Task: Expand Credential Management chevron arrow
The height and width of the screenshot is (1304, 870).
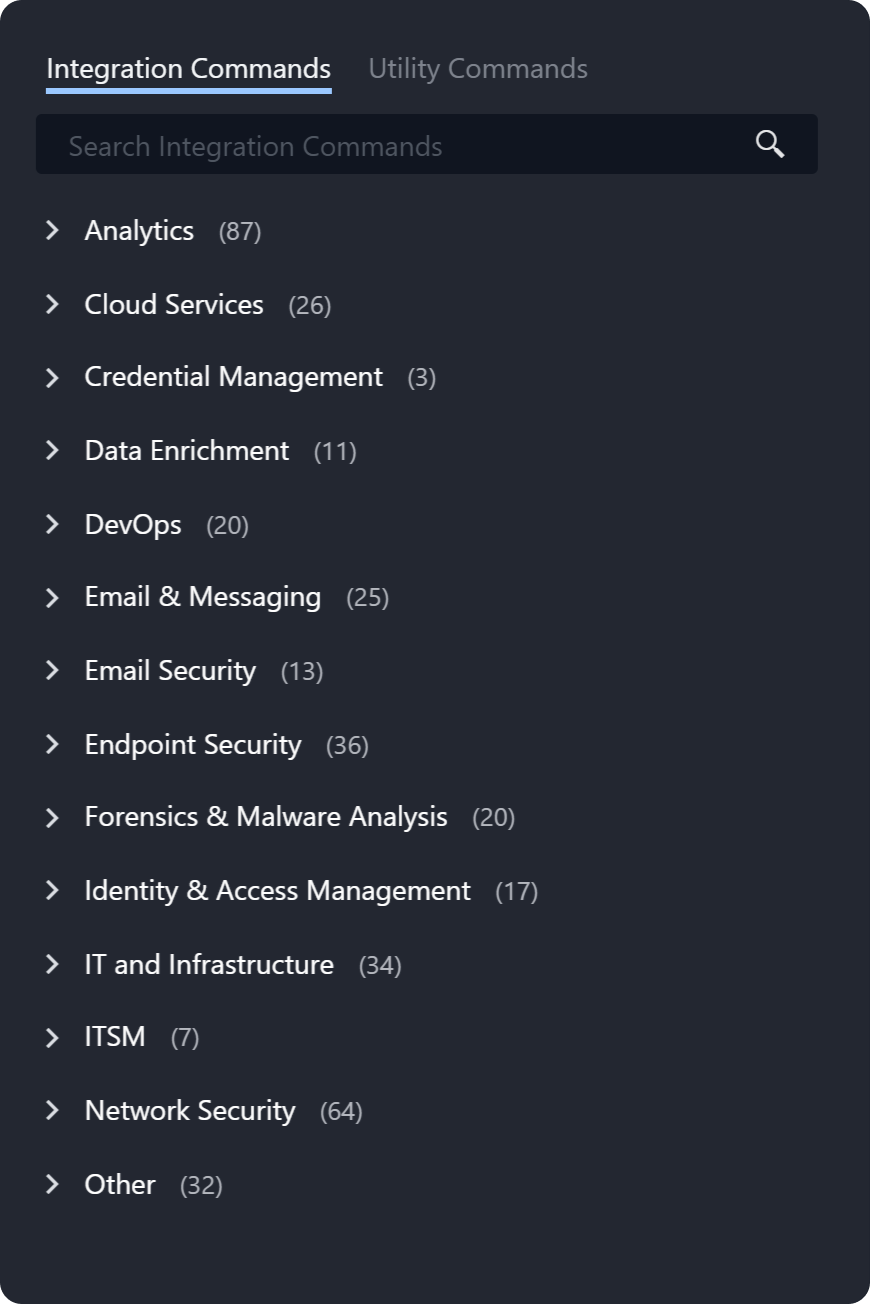Action: coord(53,377)
